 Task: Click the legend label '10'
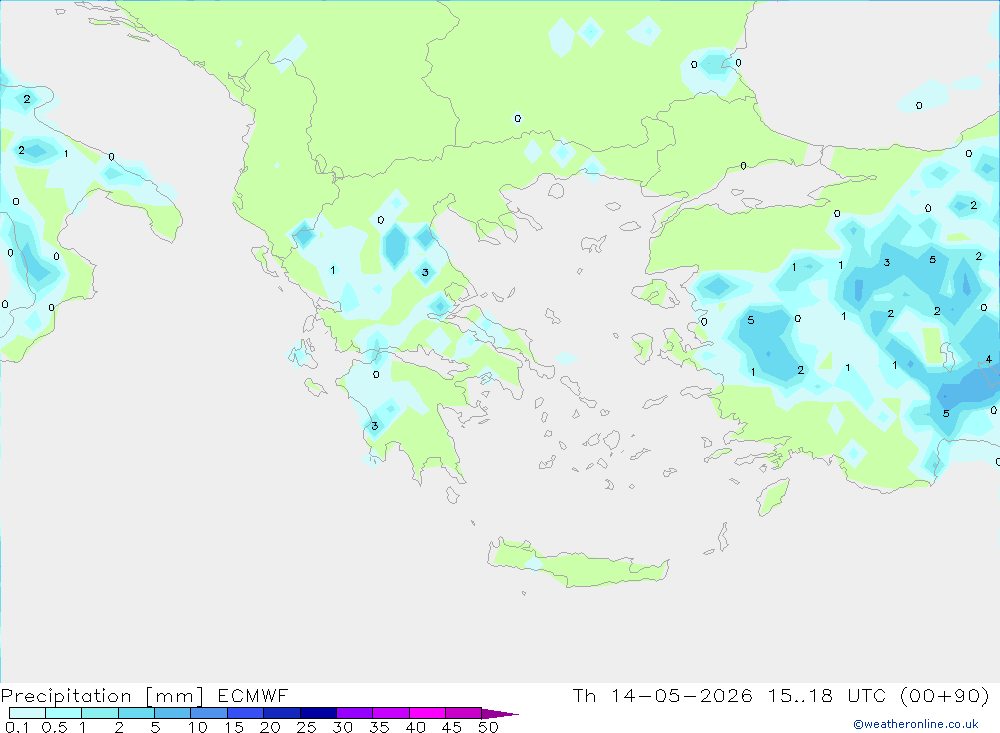(197, 727)
